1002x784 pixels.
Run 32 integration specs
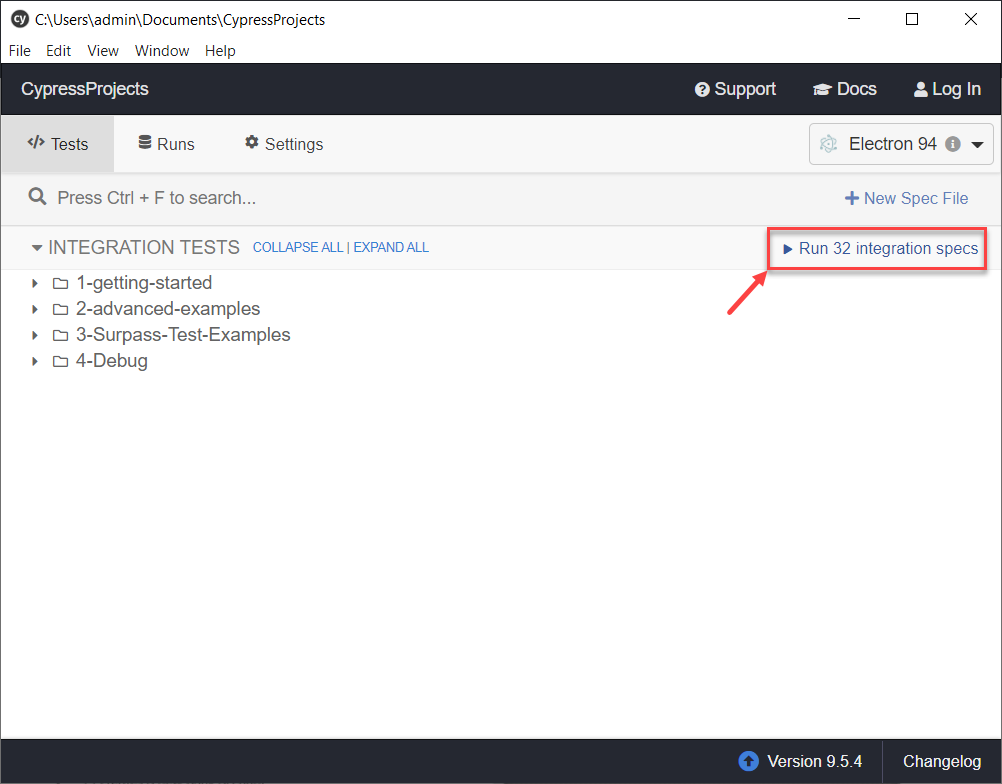point(881,249)
